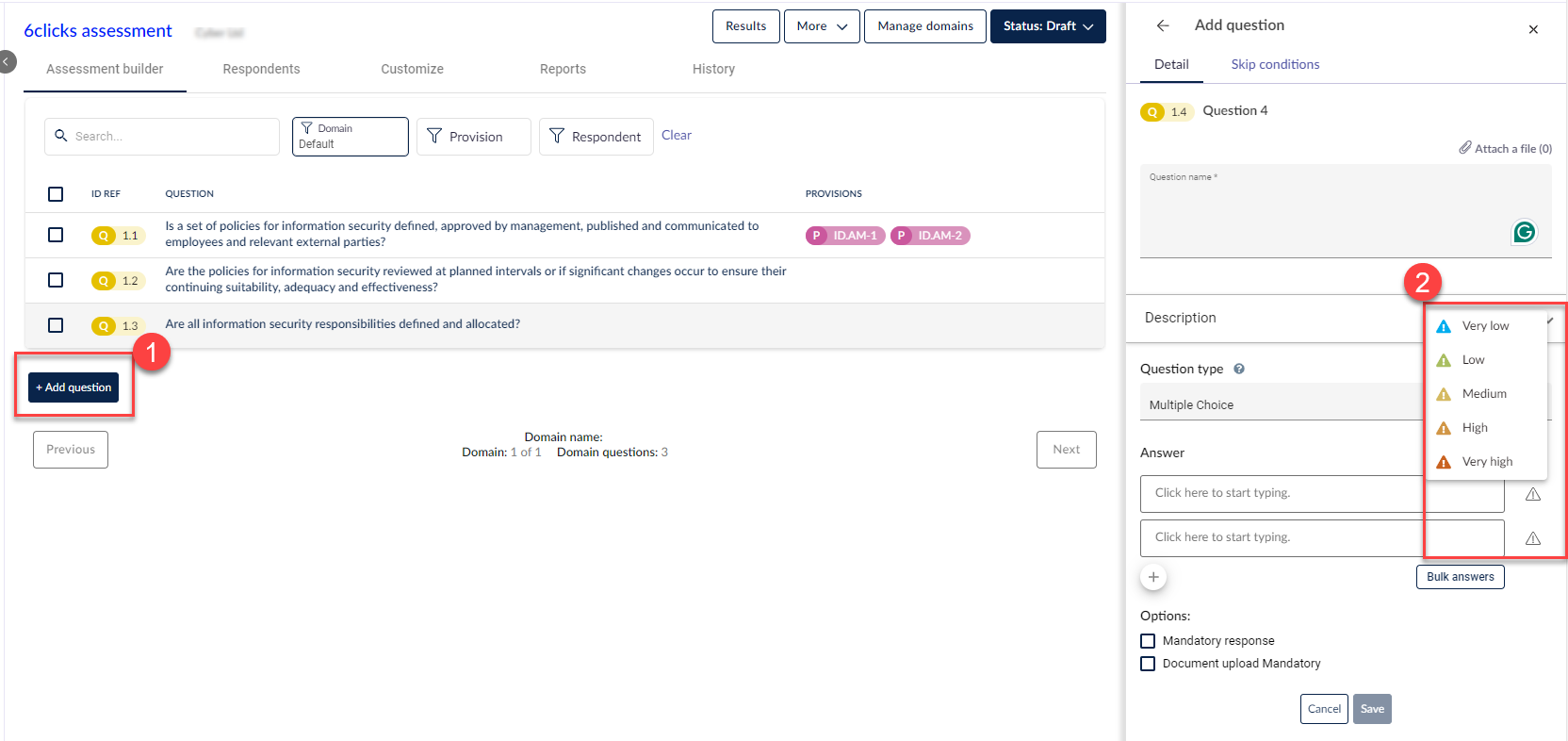The height and width of the screenshot is (741, 1568).
Task: Click the risk warning icon beside second answer
Action: [1533, 538]
